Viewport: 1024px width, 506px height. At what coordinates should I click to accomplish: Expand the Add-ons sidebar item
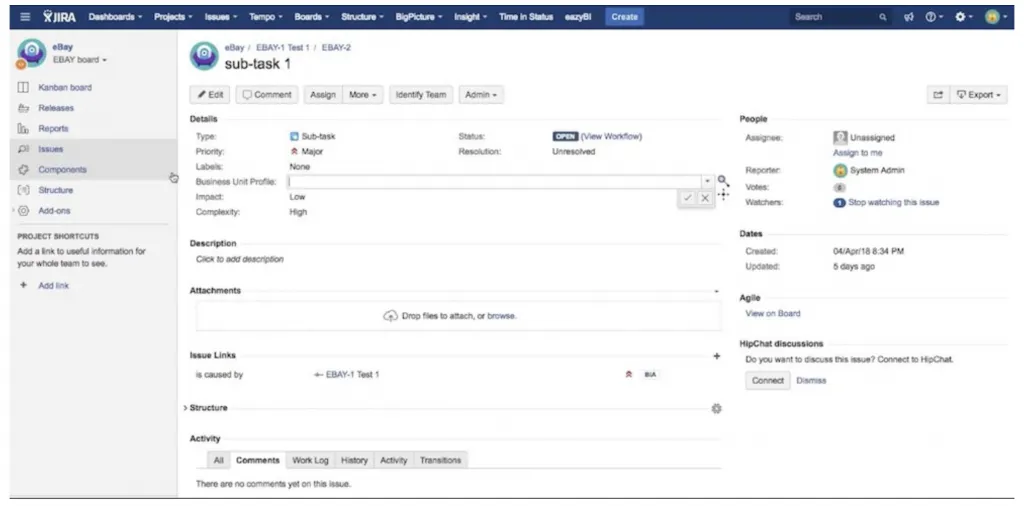[x=13, y=211]
